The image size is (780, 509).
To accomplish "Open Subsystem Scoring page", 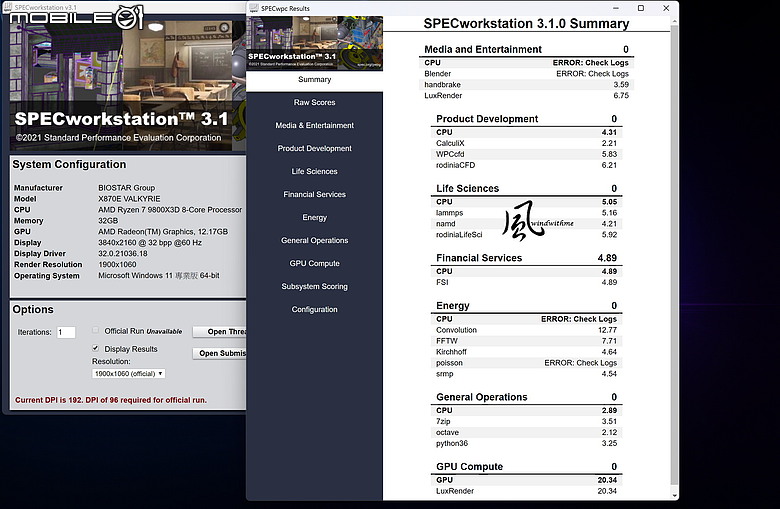I will (314, 287).
